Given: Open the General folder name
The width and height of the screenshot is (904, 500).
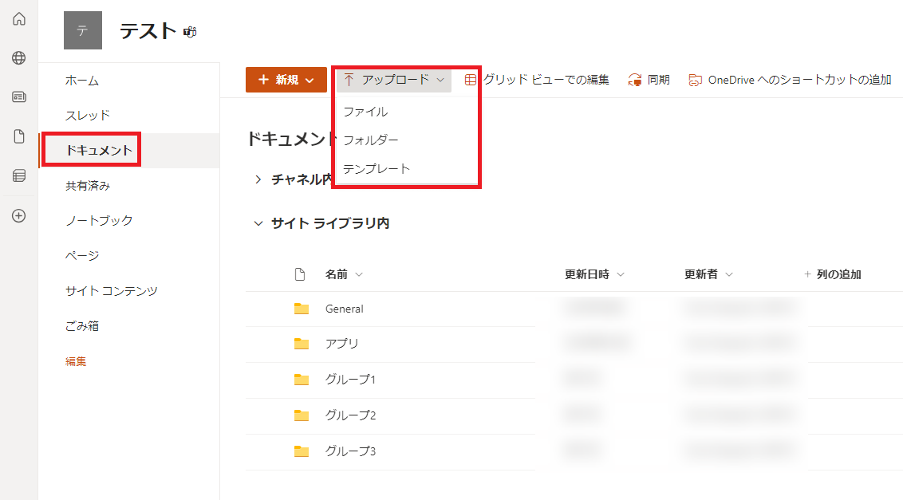Looking at the screenshot, I should tap(344, 309).
